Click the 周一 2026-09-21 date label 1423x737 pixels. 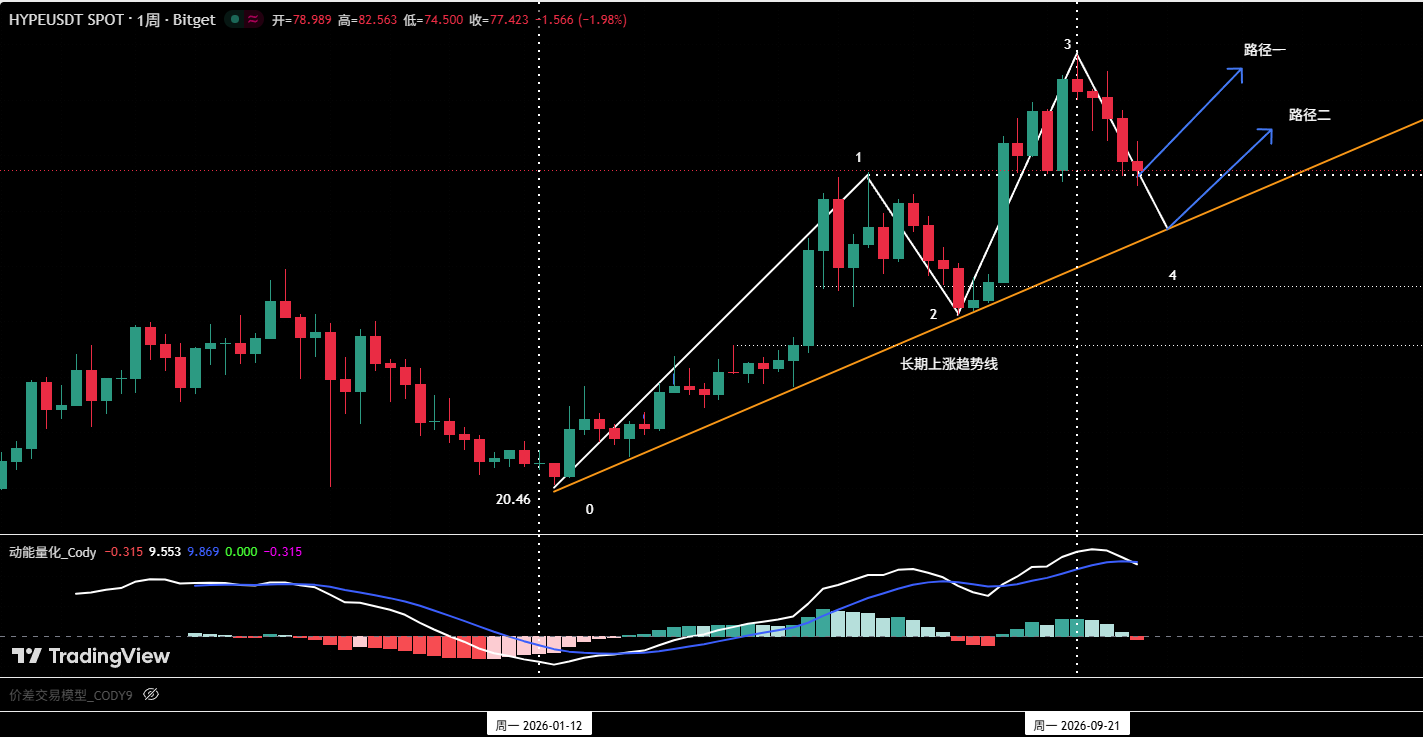[1077, 725]
